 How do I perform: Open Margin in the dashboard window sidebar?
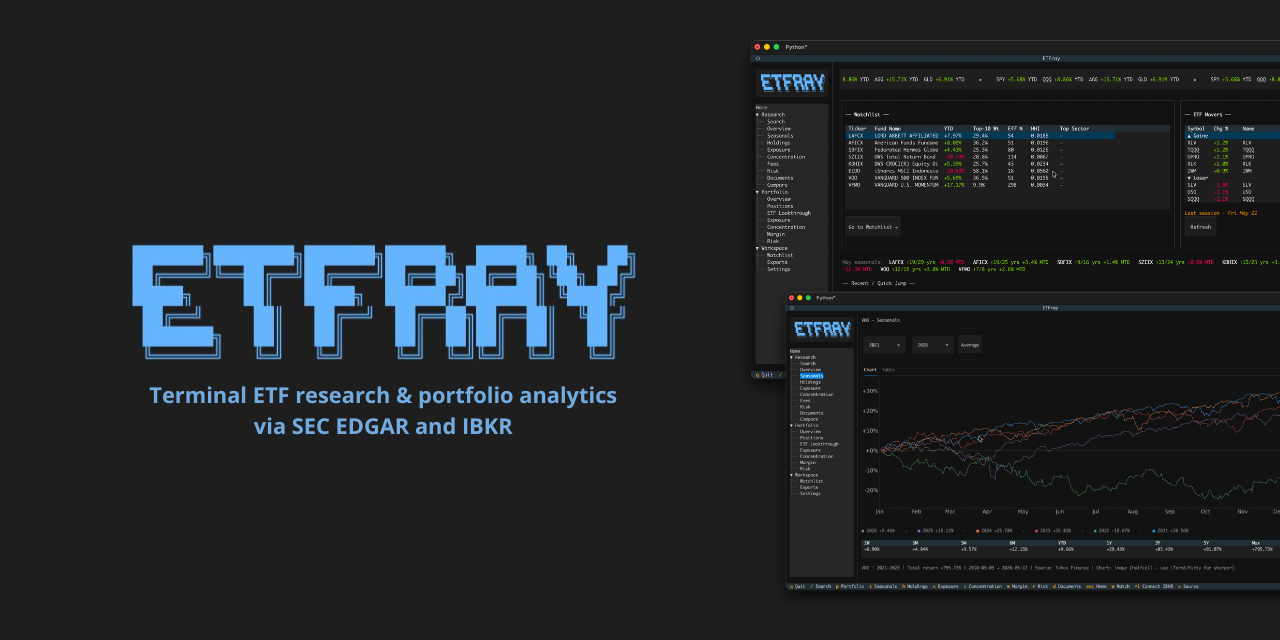776,234
